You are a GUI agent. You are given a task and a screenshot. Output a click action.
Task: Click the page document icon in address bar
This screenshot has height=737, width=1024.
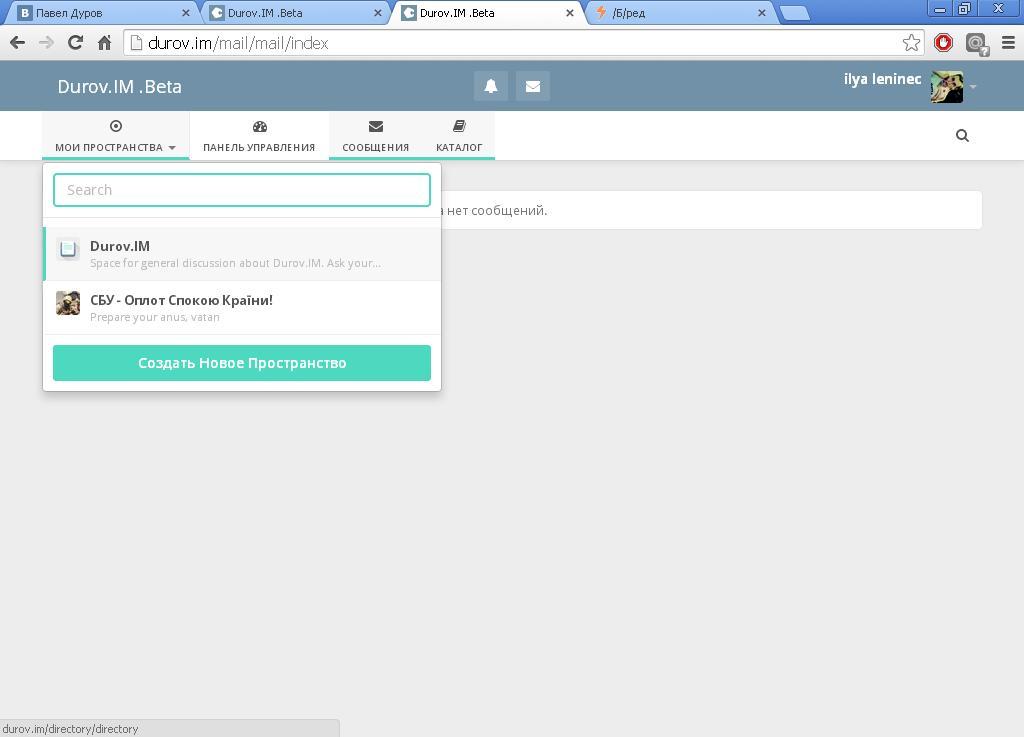pyautogui.click(x=136, y=43)
